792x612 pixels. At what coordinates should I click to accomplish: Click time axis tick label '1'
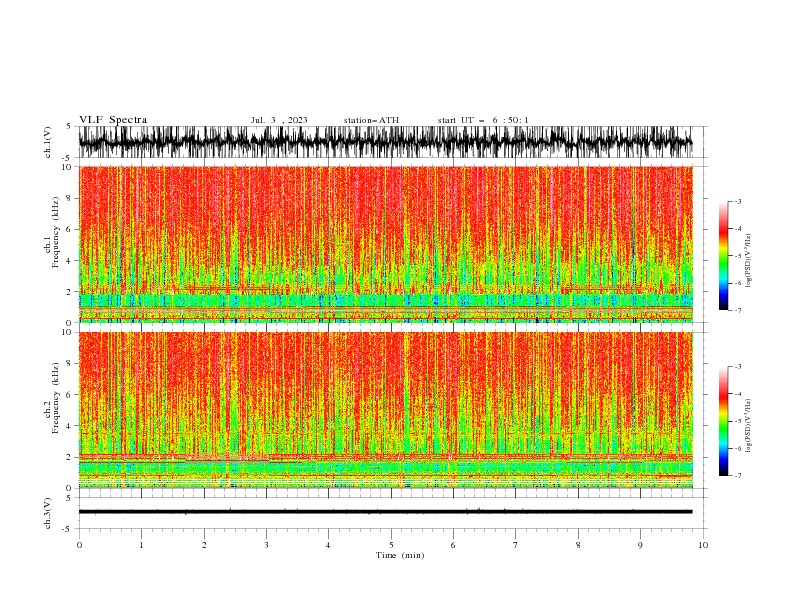[141, 545]
